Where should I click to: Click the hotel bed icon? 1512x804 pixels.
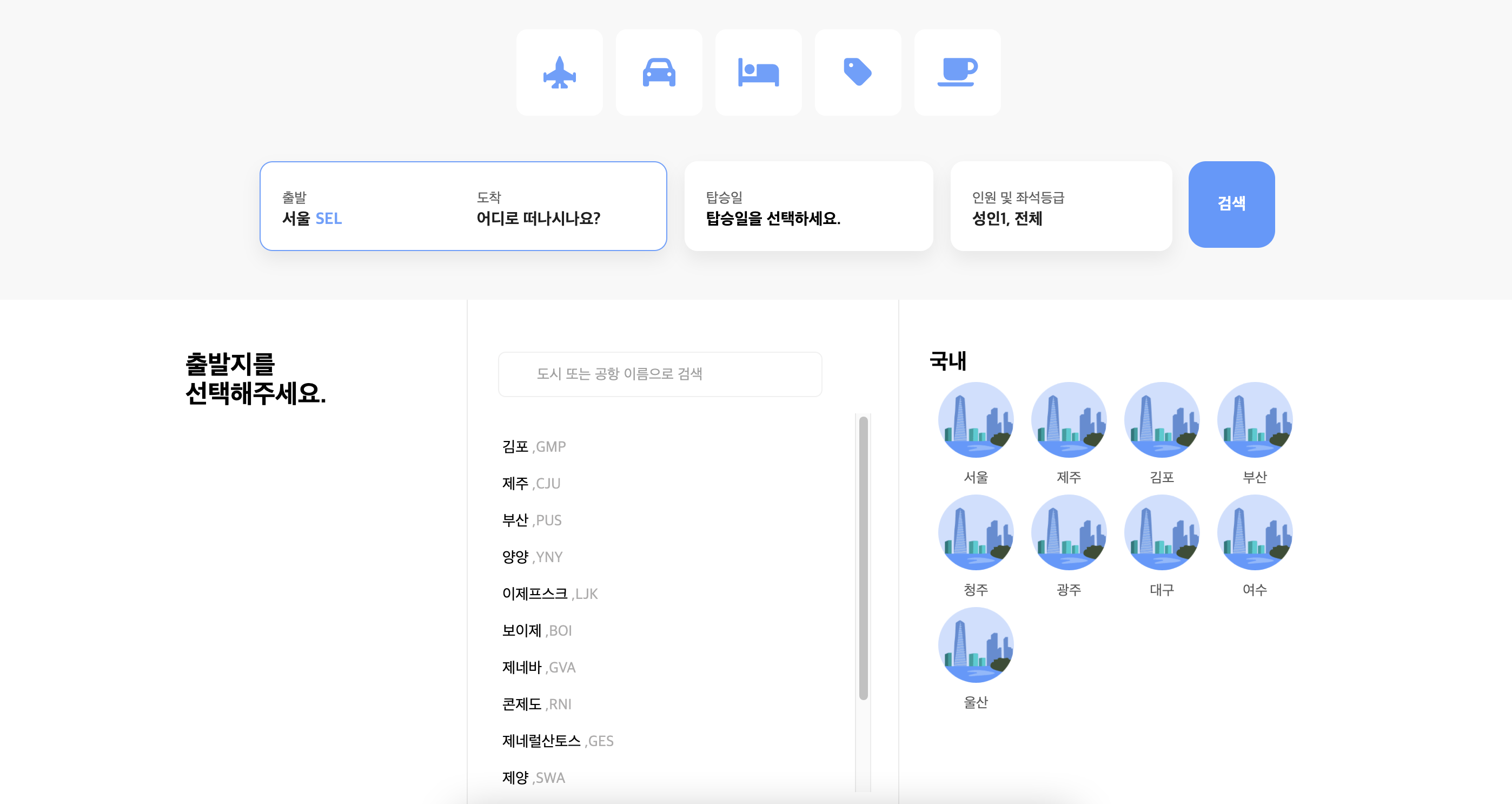tap(758, 73)
